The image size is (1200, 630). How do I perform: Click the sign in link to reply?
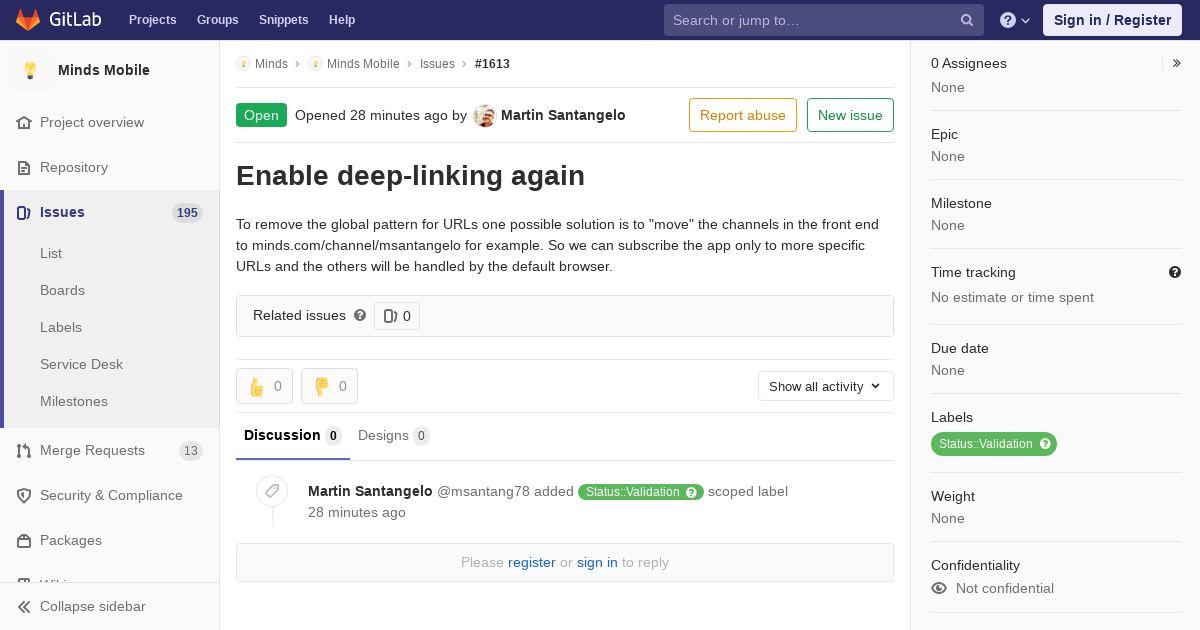pos(597,562)
